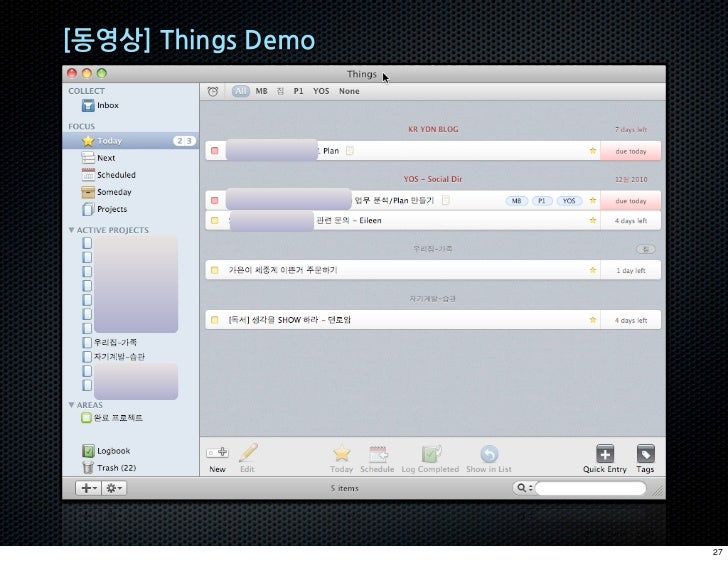The image size is (728, 561).
Task: Click the YOS tag pill on the task
Action: pos(569,201)
